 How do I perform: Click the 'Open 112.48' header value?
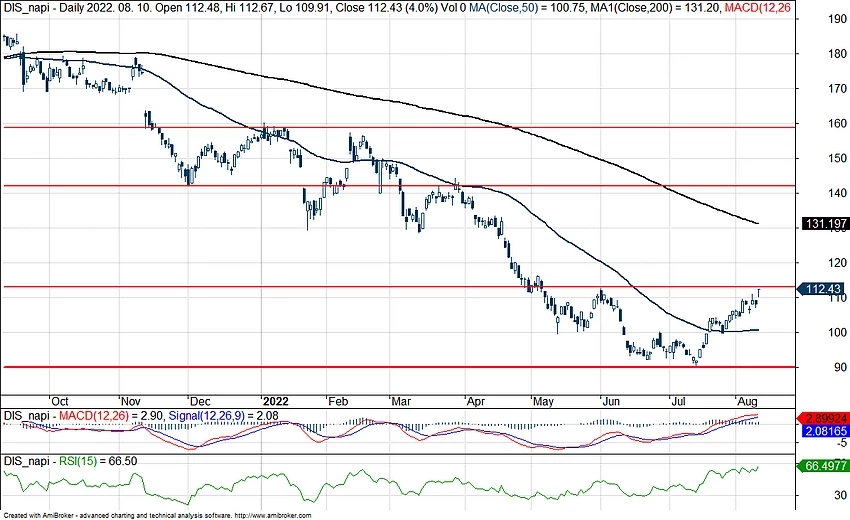[x=186, y=8]
